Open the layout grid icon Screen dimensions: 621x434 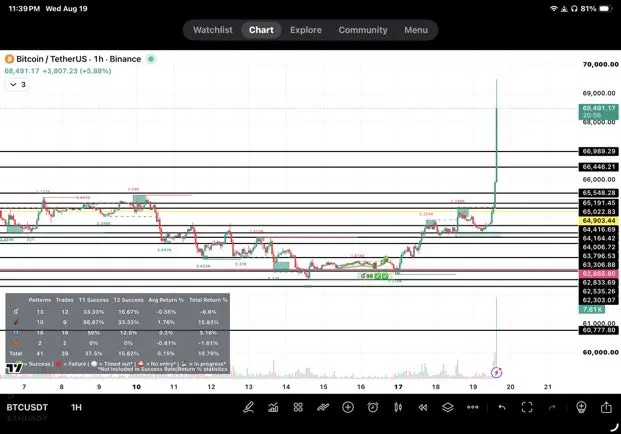tap(298, 407)
